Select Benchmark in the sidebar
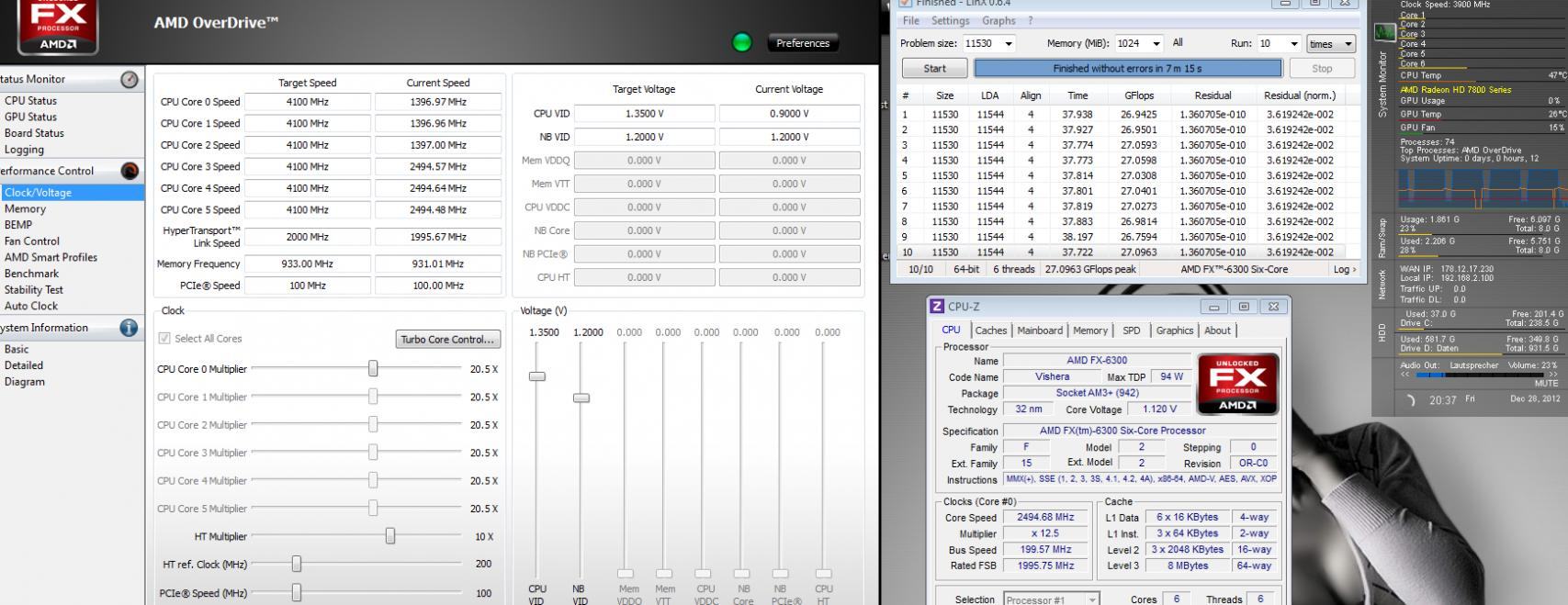The width and height of the screenshot is (1568, 605). pos(31,274)
